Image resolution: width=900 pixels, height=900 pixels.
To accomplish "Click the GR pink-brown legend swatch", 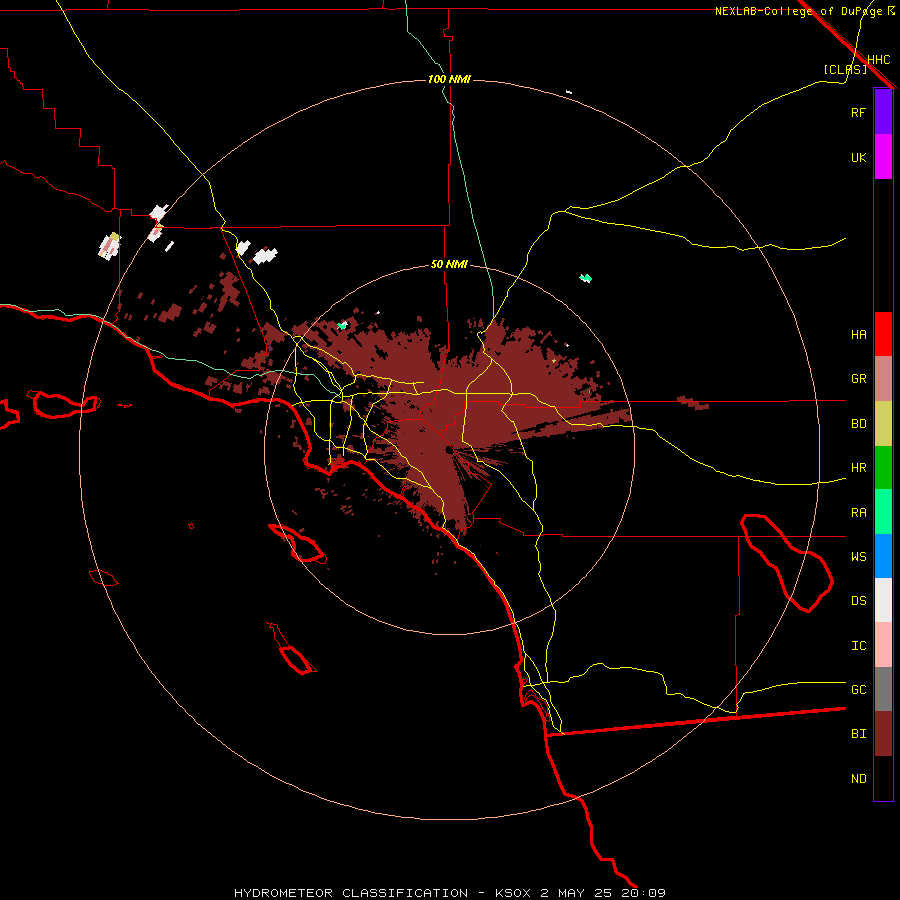I will point(883,379).
